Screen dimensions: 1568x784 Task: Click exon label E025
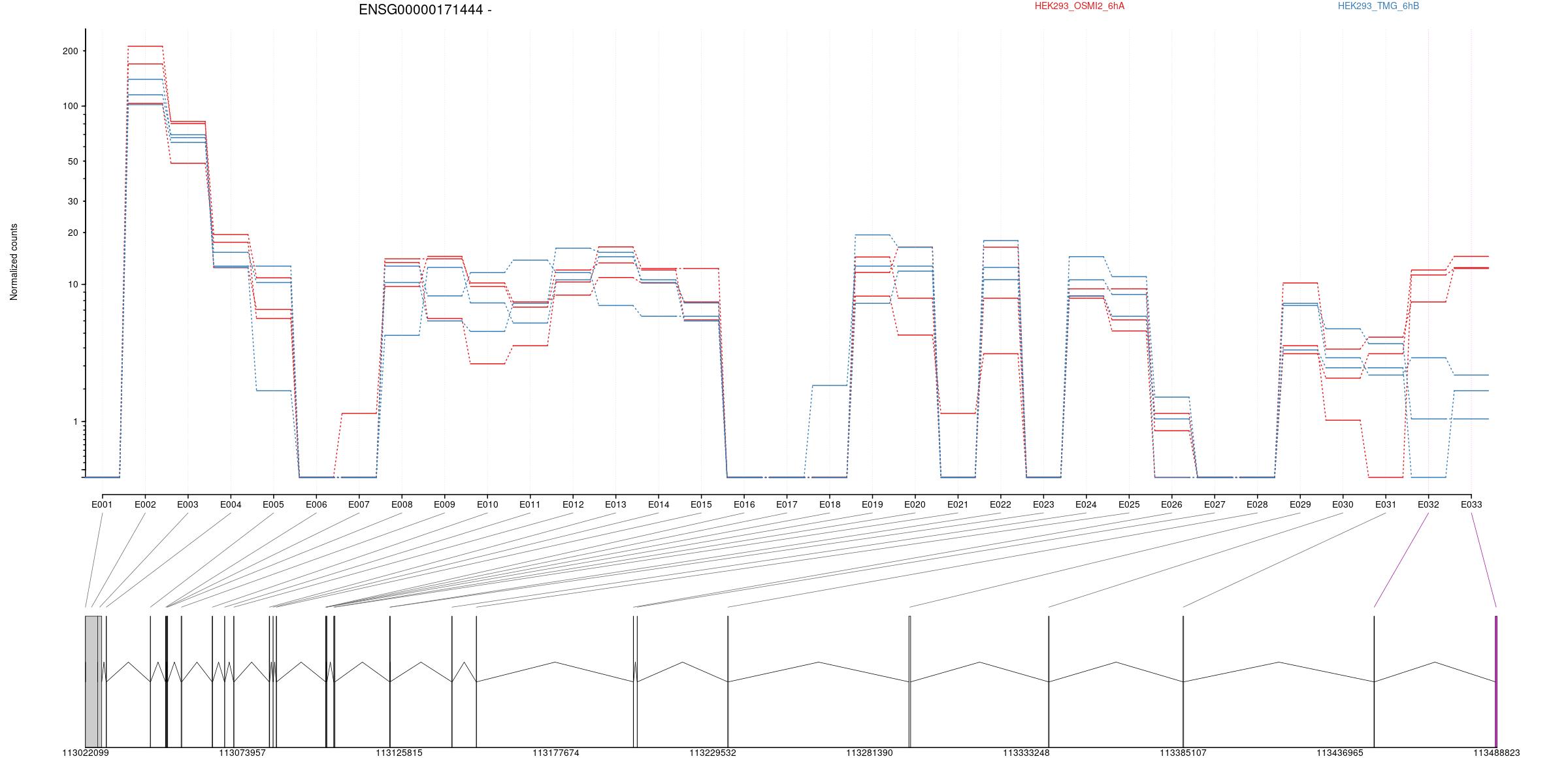coord(1129,504)
